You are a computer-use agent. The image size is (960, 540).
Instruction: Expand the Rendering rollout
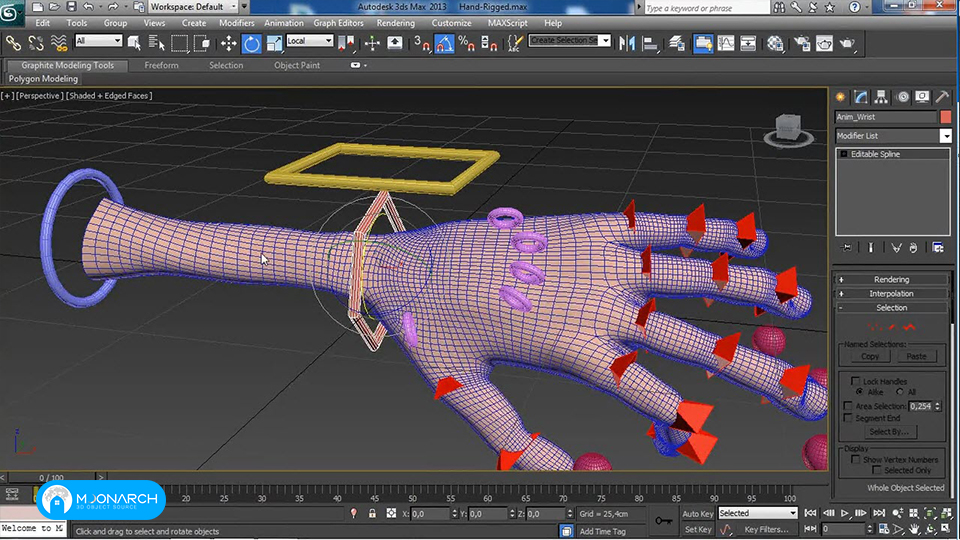tap(891, 279)
